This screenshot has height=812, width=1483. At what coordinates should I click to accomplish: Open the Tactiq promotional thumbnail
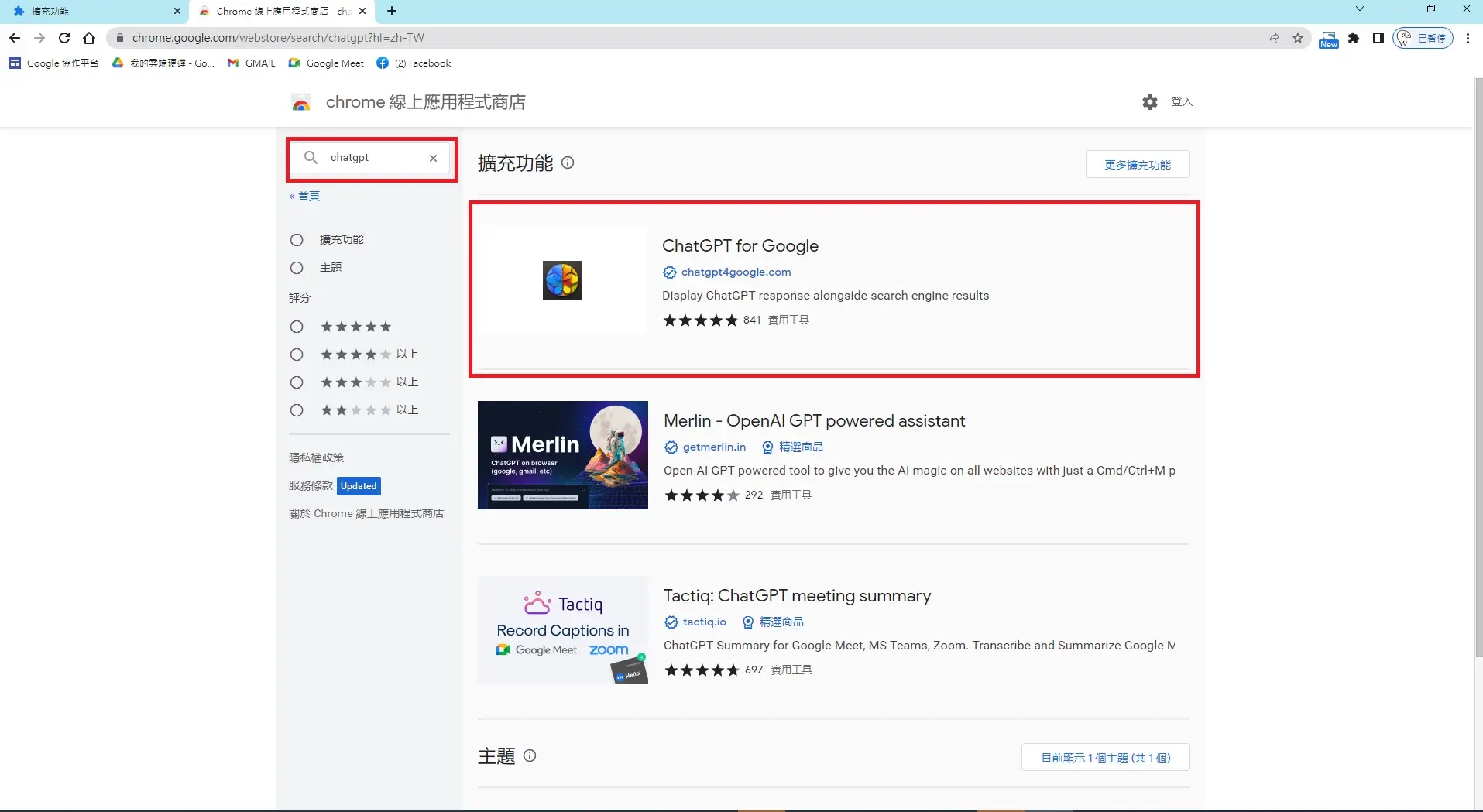point(563,630)
